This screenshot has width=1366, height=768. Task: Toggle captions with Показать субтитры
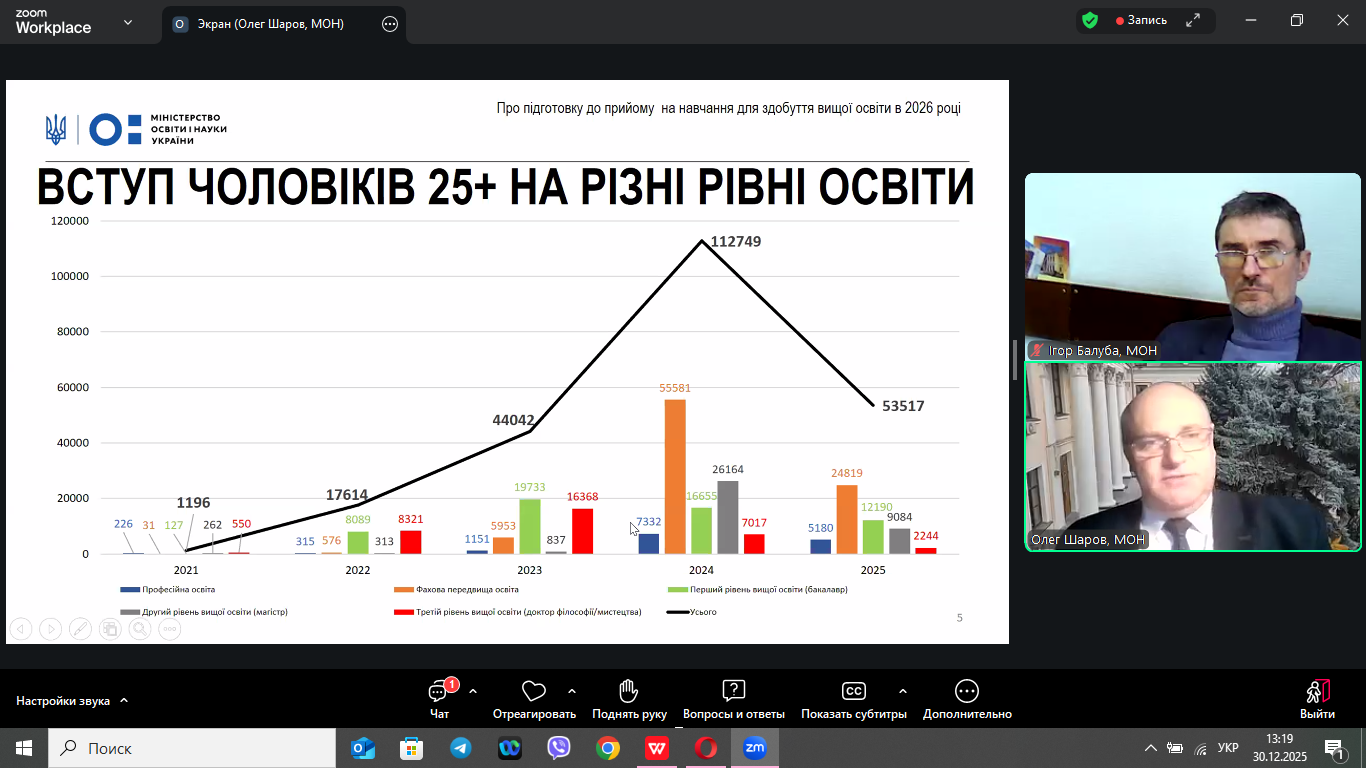(854, 700)
